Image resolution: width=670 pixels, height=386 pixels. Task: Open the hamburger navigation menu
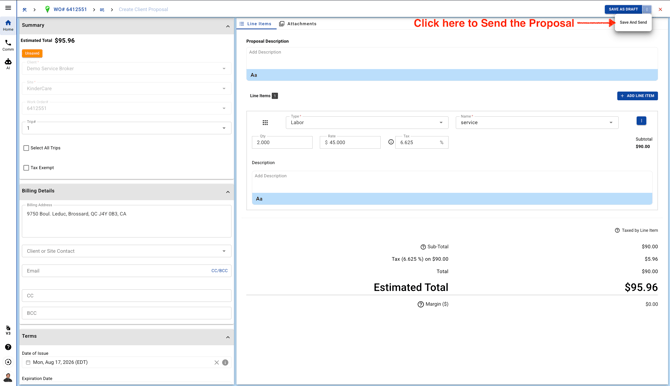[8, 8]
